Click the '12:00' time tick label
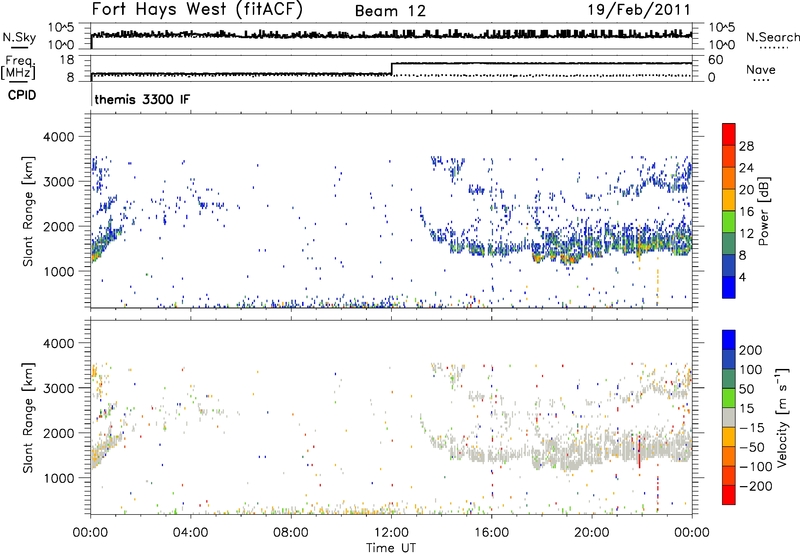 (391, 533)
